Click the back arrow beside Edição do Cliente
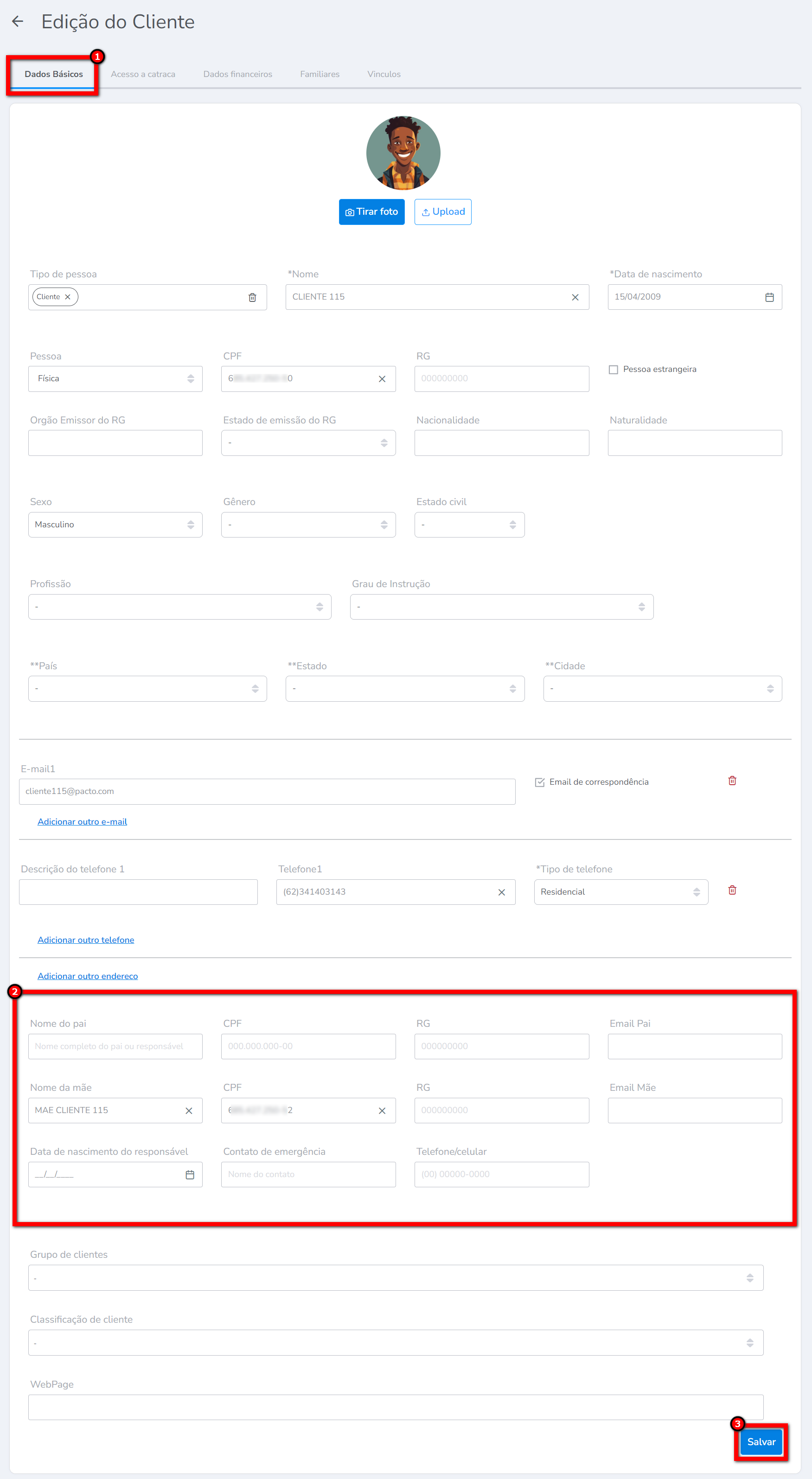Screen dimensions: 812x1479 (x=18, y=22)
